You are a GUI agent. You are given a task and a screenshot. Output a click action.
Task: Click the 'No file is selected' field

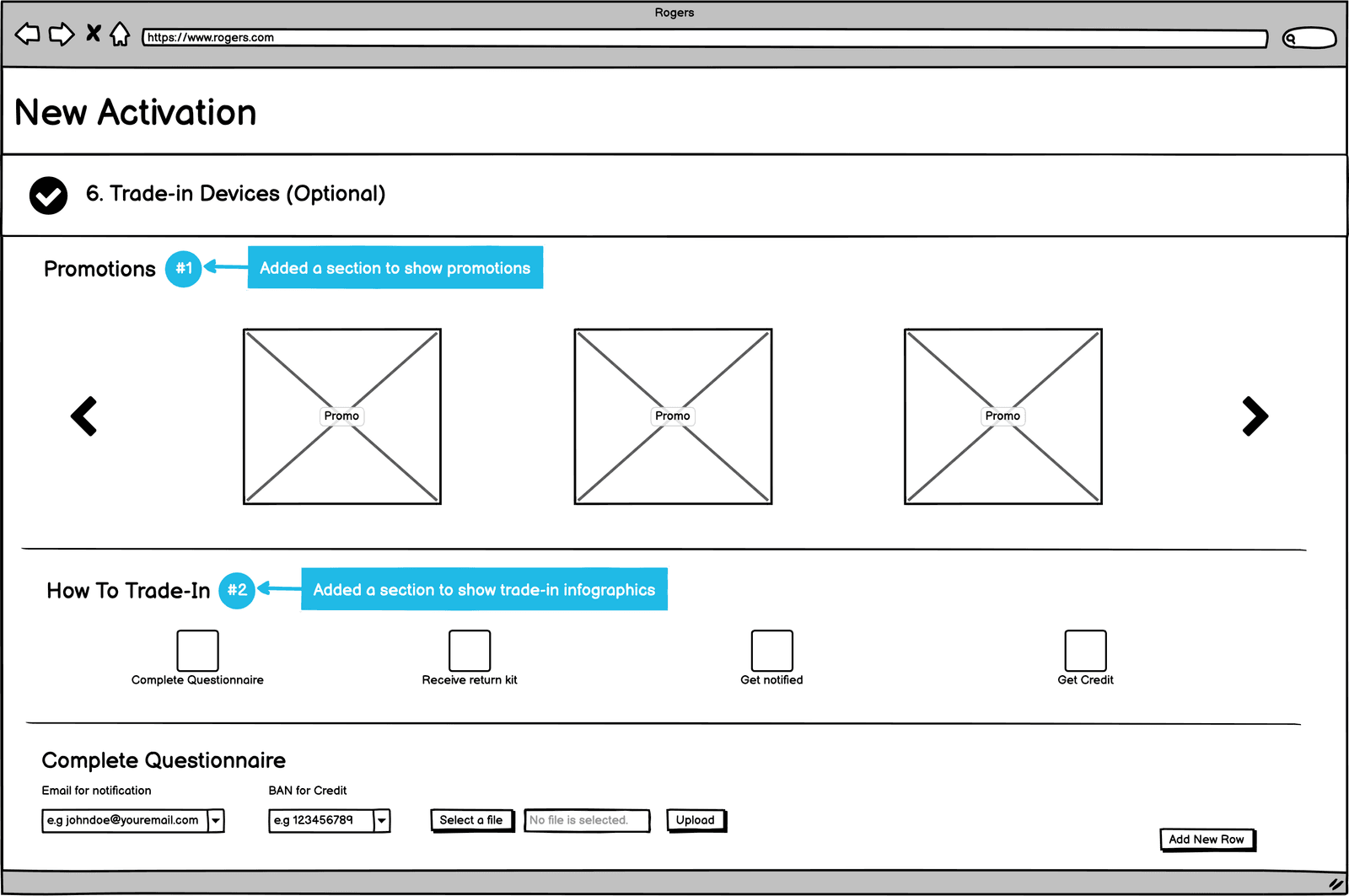coord(587,820)
